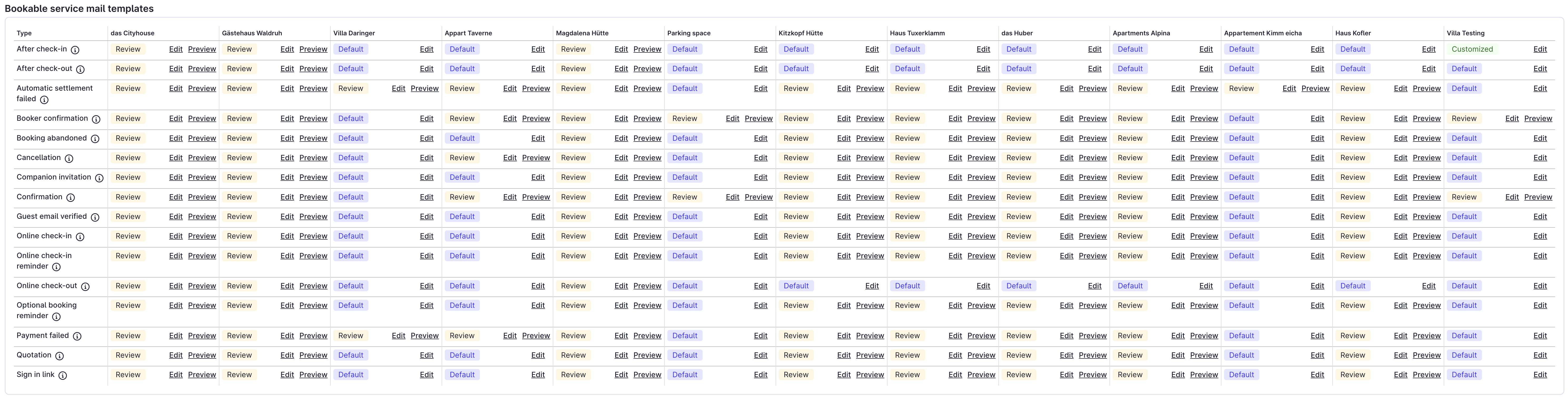Preview Villa Testing Confirmation template

point(1539,197)
